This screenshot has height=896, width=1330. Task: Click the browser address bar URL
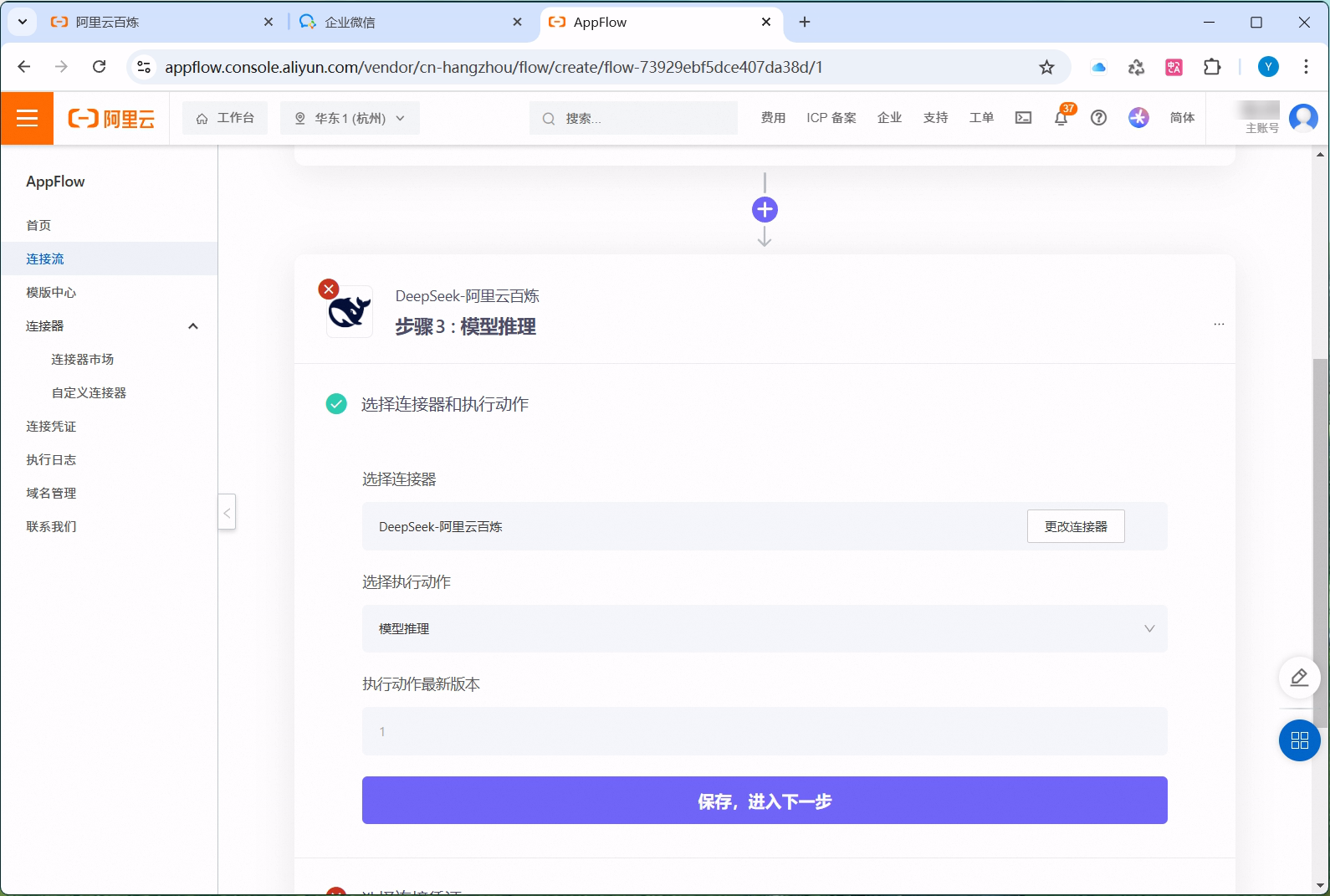tap(494, 67)
